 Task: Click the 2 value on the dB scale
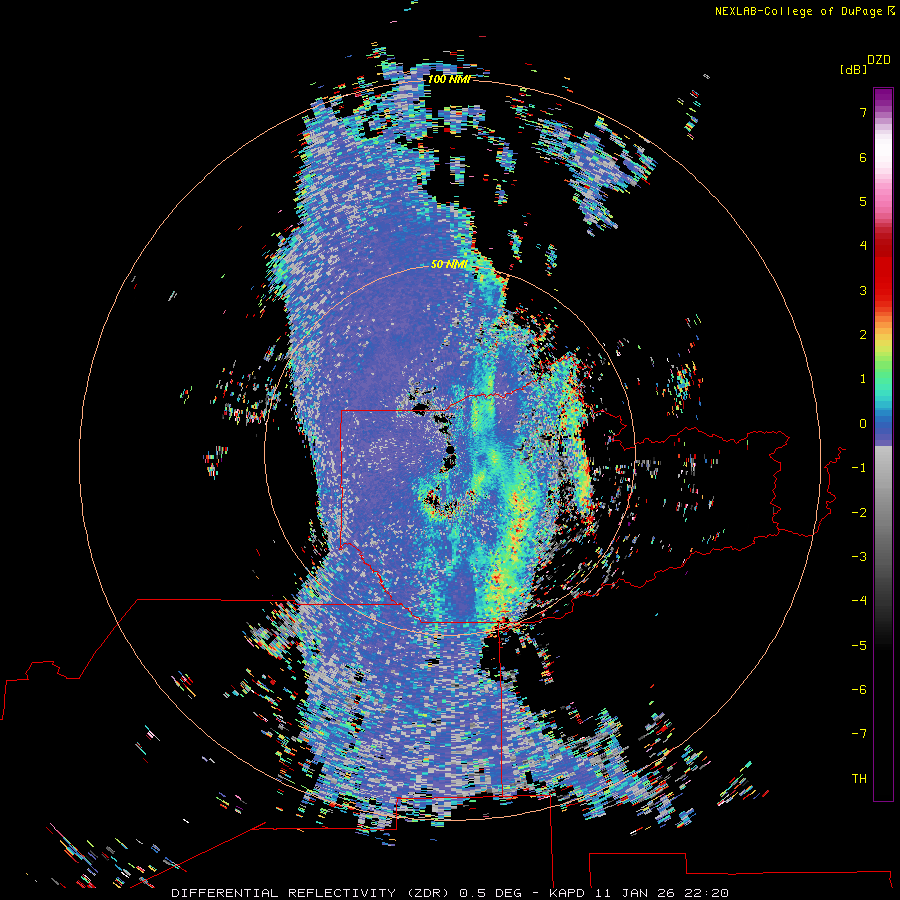863,335
